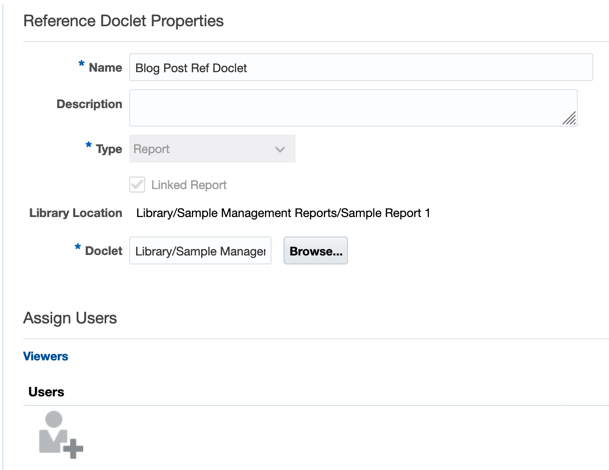
Task: Click the chevron arrow in Type dropdown
Action: (279, 150)
